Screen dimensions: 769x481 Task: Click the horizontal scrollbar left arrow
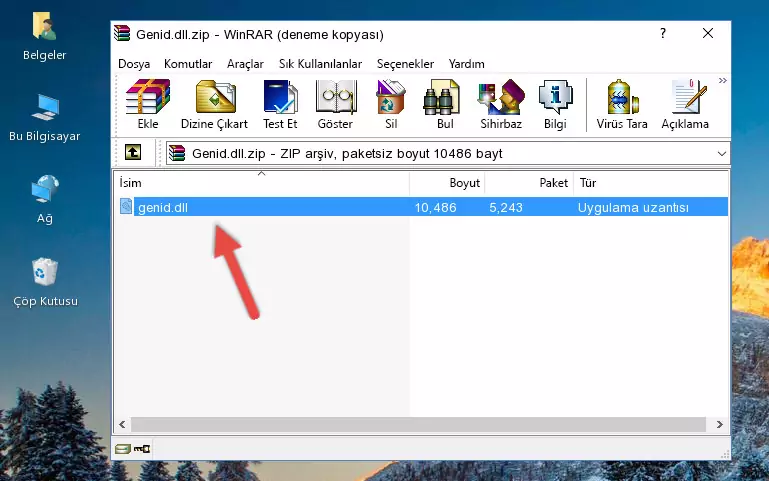[122, 424]
